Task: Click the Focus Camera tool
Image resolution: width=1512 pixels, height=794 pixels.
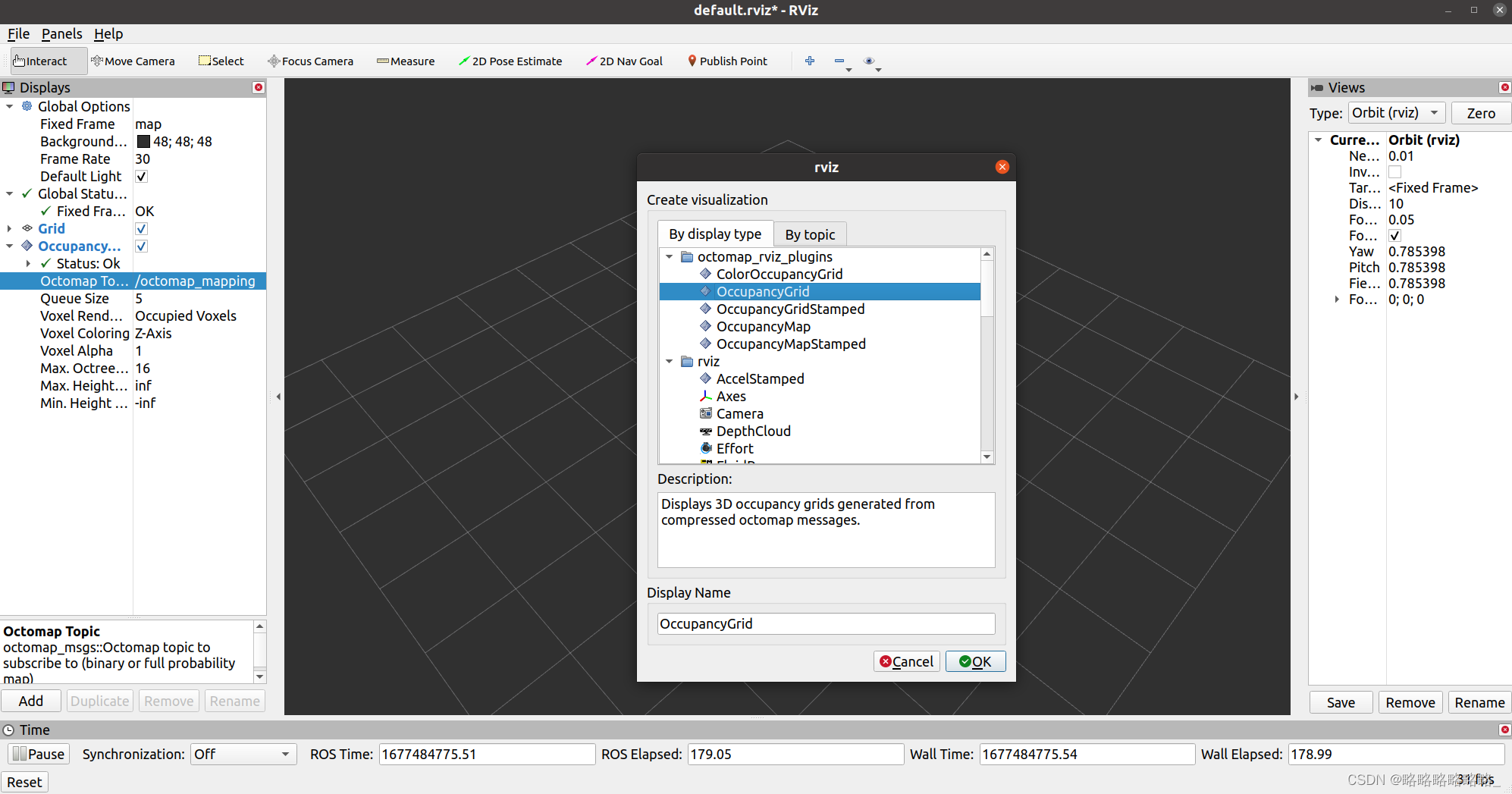Action: tap(311, 61)
